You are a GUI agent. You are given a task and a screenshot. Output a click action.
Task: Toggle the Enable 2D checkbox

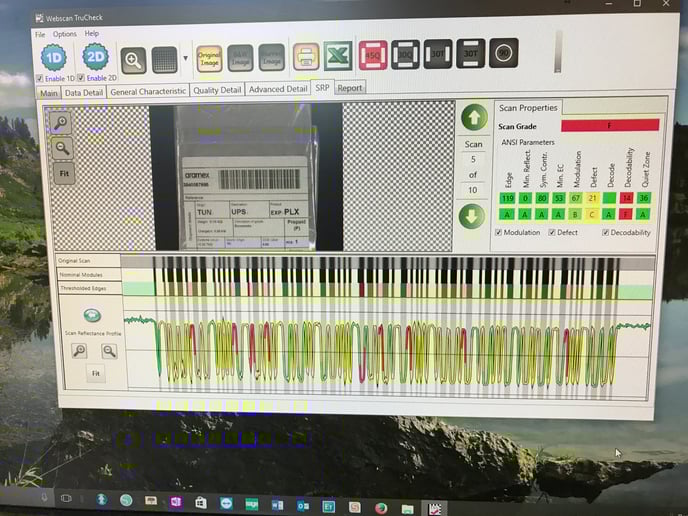click(x=82, y=77)
